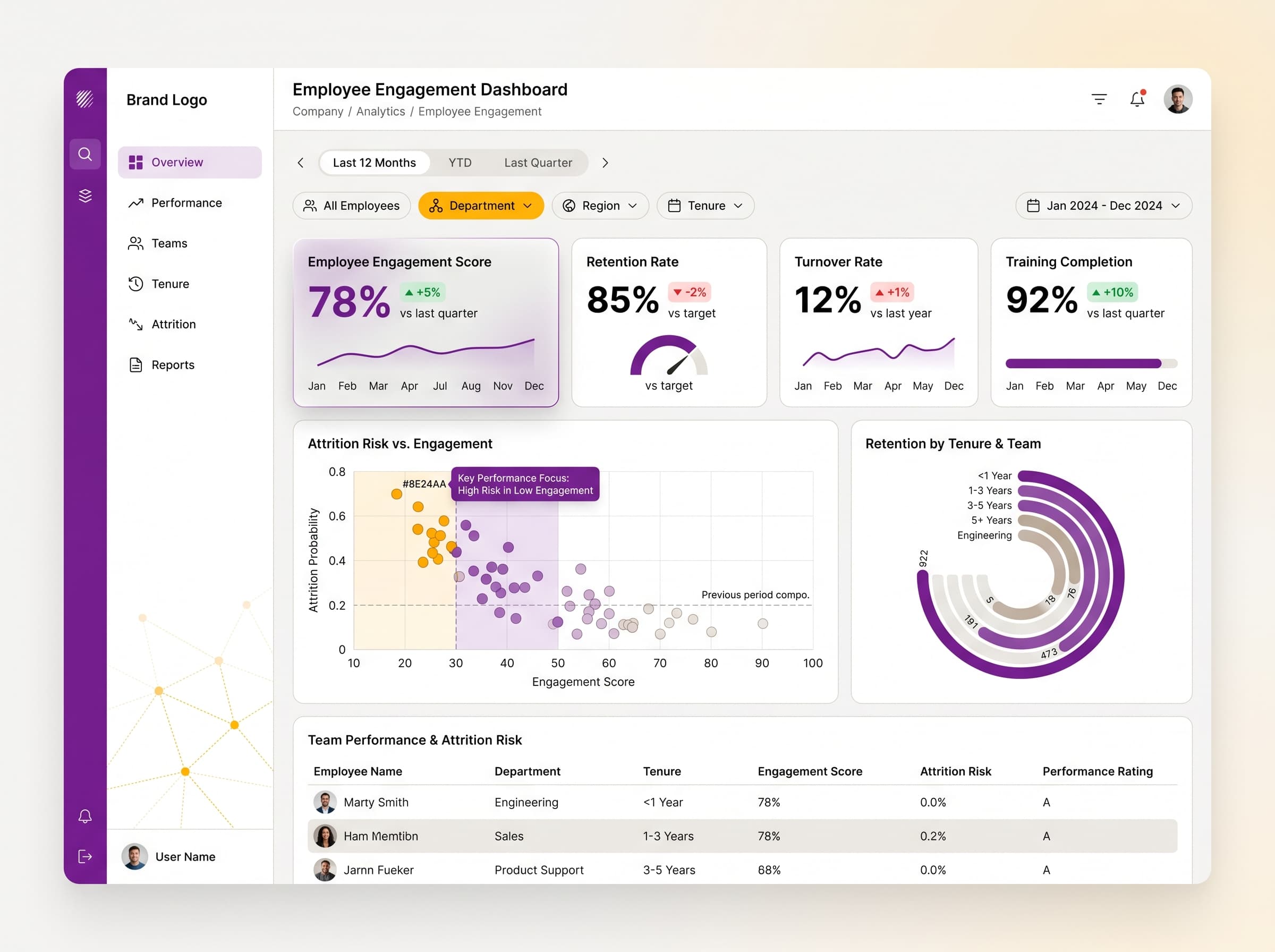Click Ham Memtibn's avatar in the table
This screenshot has height=952, width=1275.
click(325, 836)
